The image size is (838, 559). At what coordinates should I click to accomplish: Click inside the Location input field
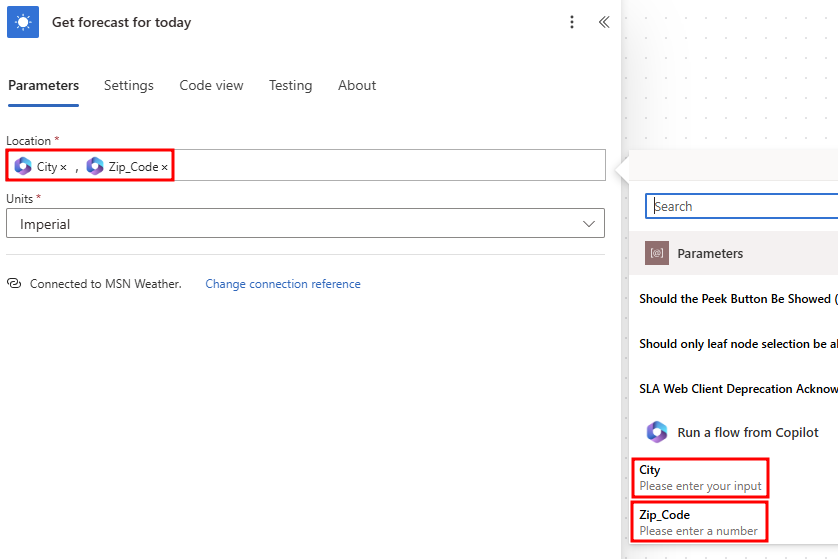[389, 165]
